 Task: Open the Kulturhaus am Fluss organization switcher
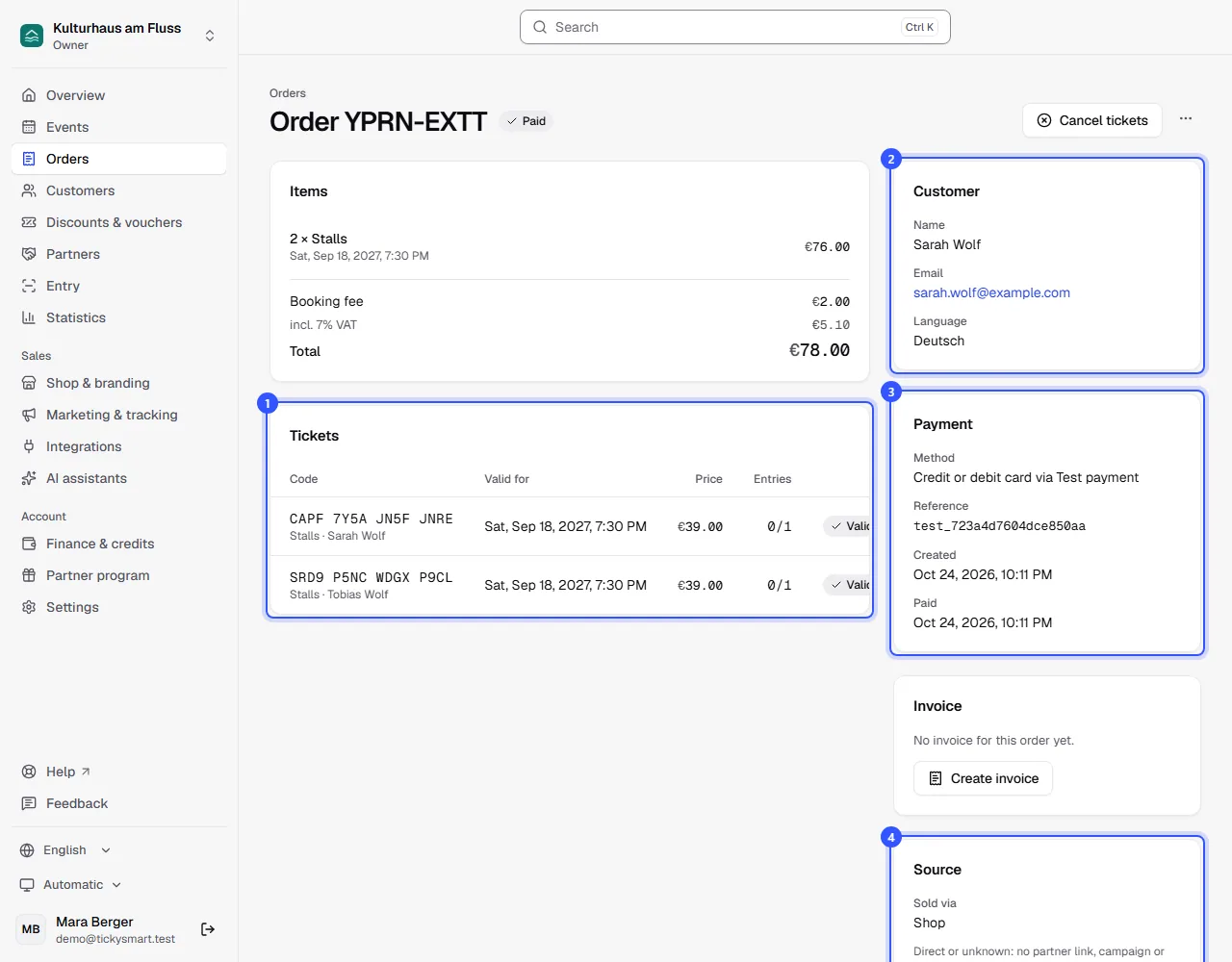pyautogui.click(x=118, y=36)
